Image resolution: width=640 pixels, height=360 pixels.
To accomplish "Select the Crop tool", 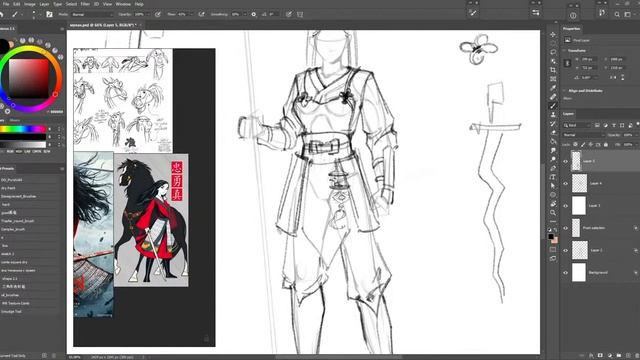I will point(553,70).
